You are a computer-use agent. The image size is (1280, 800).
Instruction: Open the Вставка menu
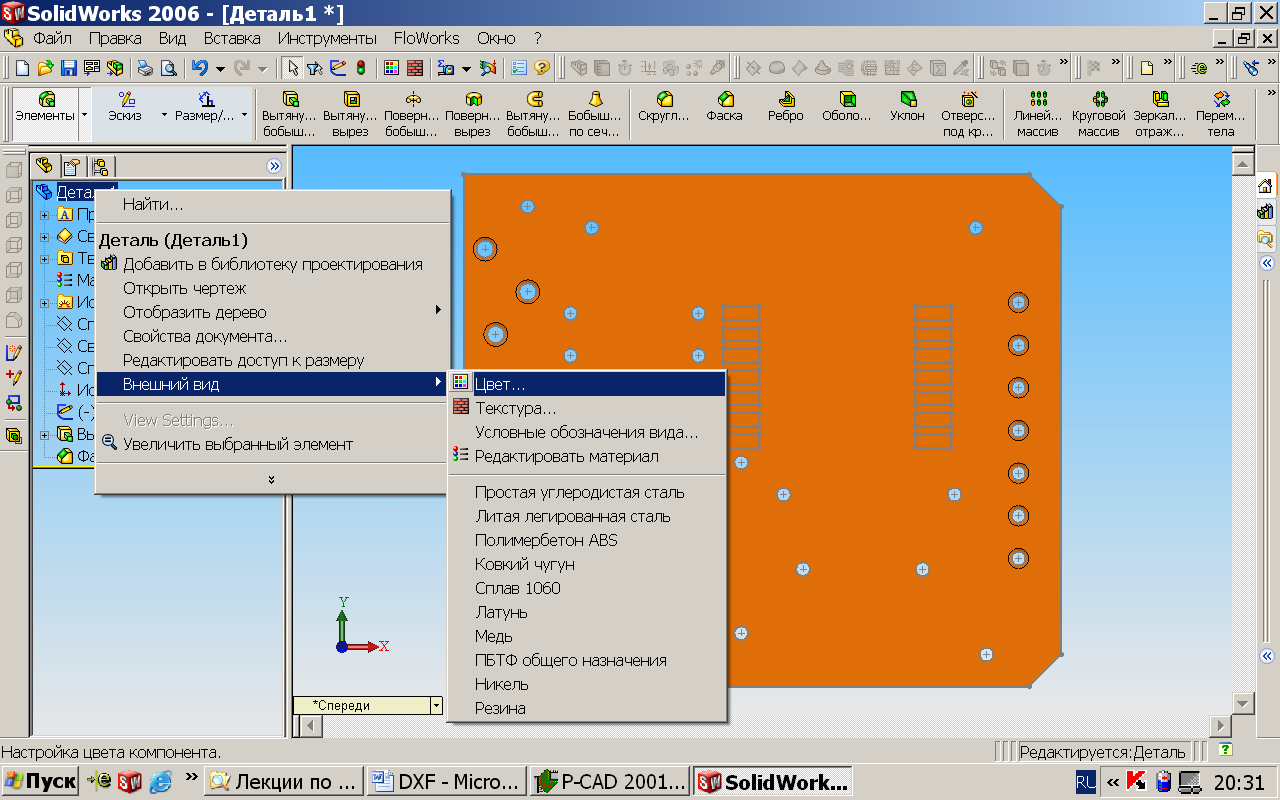point(232,38)
